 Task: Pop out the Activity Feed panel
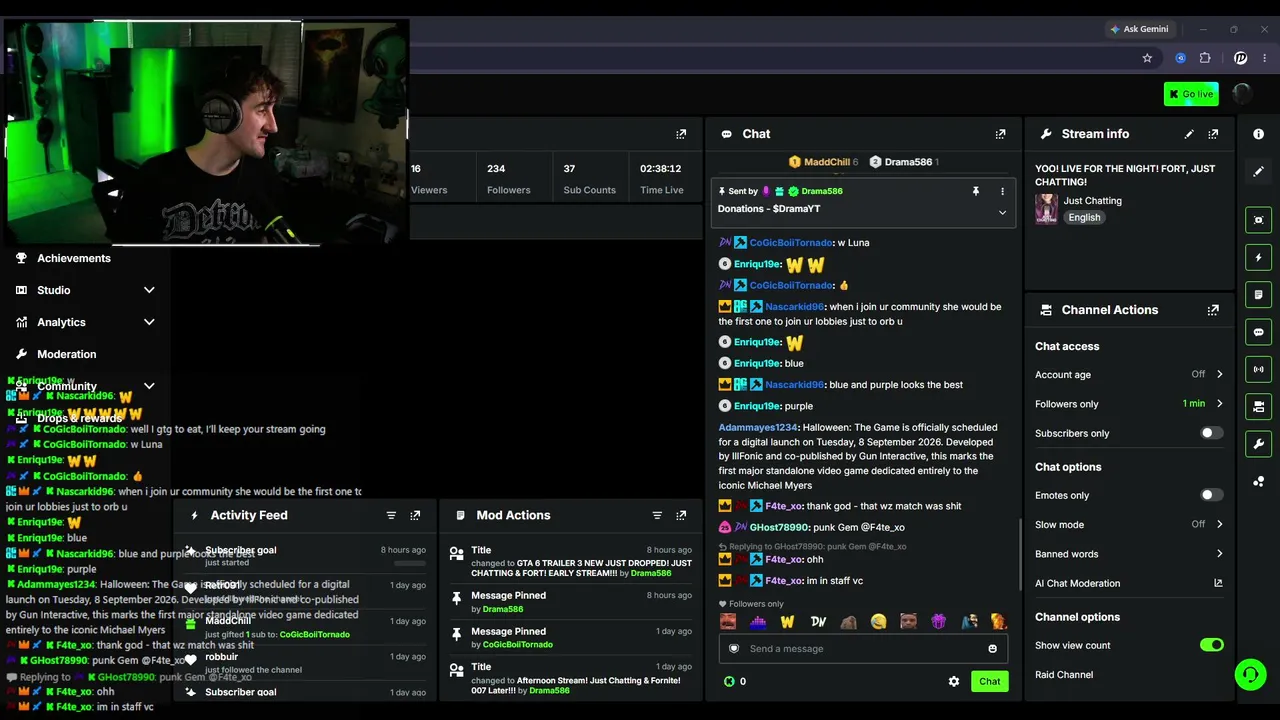coord(415,515)
